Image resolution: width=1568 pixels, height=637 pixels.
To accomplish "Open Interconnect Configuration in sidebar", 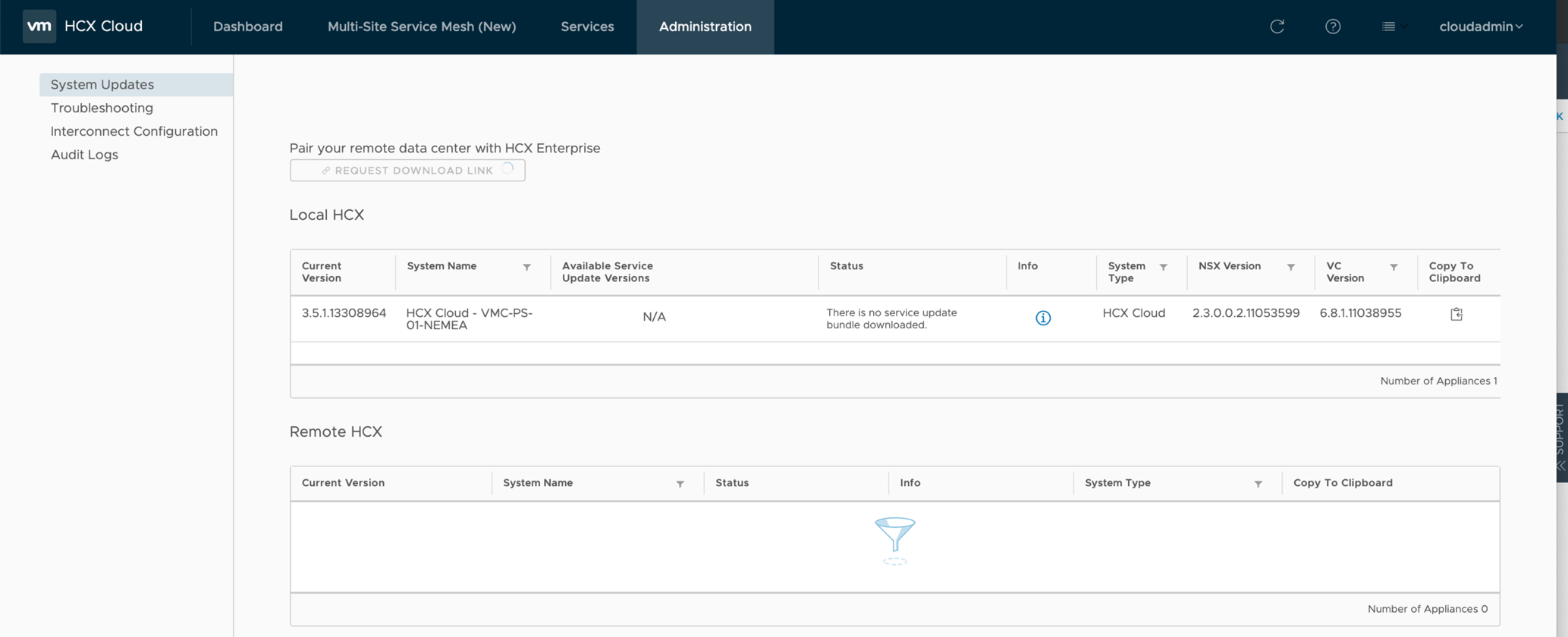I will pyautogui.click(x=134, y=131).
